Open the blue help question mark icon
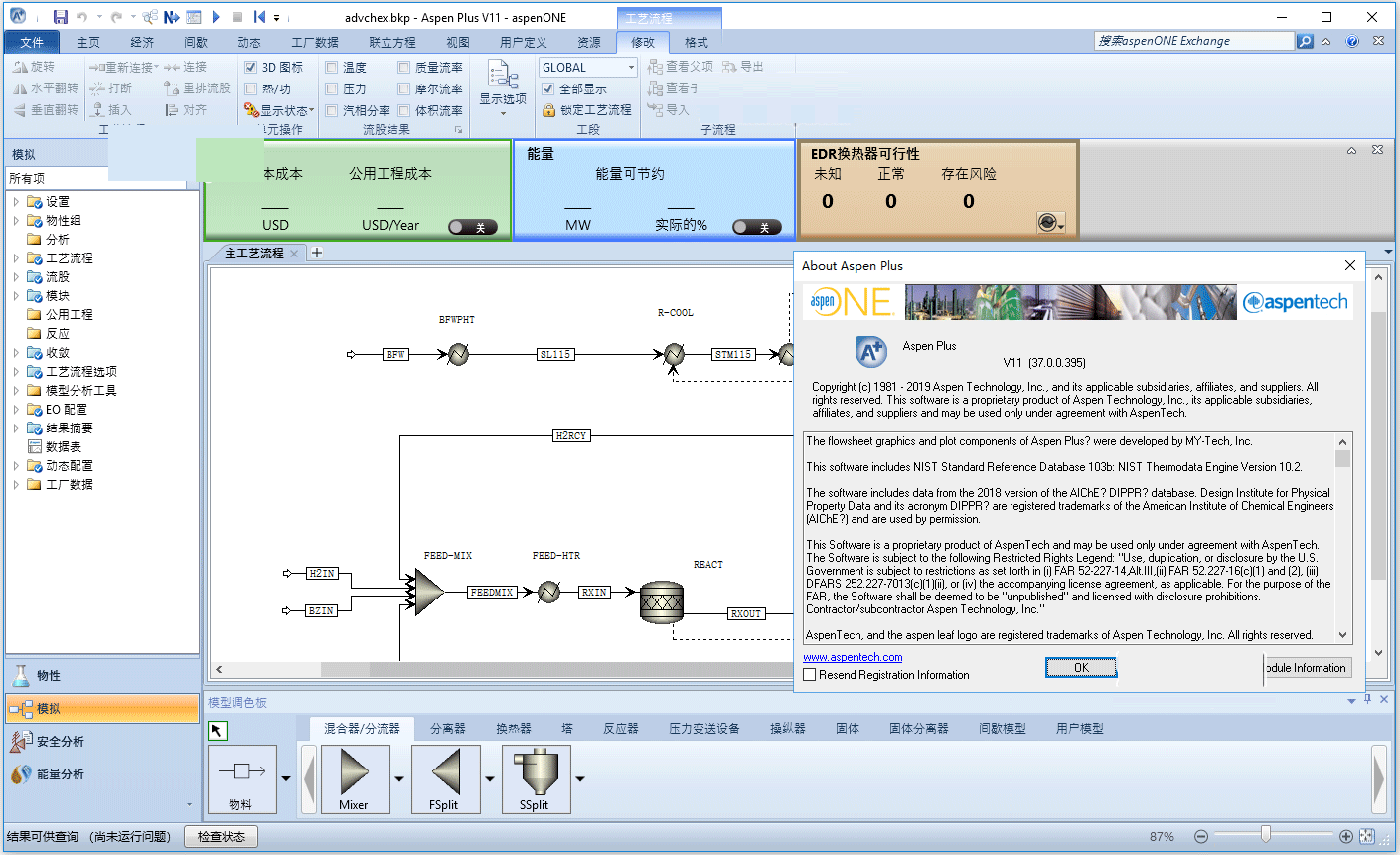The image size is (1400, 855). tap(1352, 41)
